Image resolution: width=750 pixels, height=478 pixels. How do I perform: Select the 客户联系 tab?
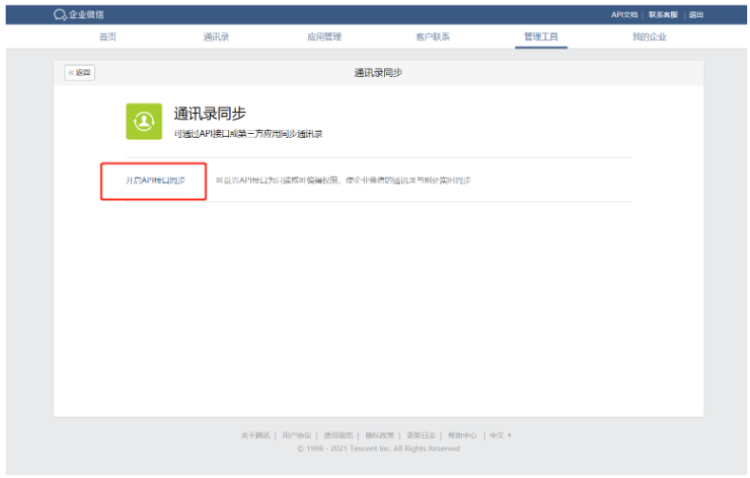coord(432,37)
